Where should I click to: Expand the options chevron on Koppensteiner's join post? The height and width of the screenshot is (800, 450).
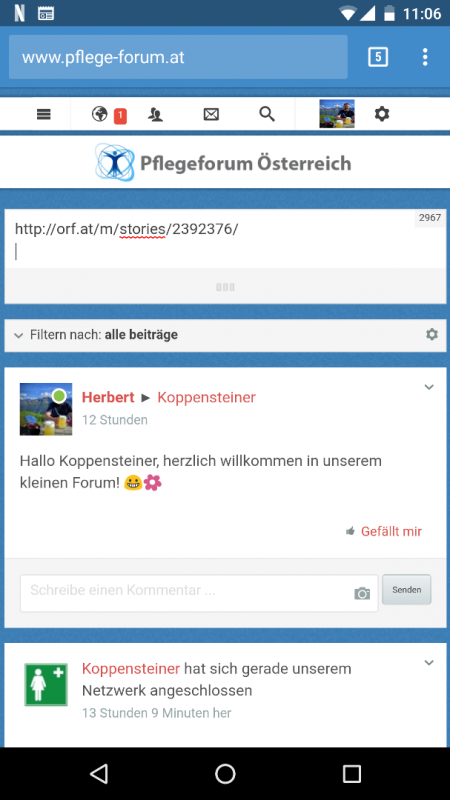pyautogui.click(x=429, y=663)
